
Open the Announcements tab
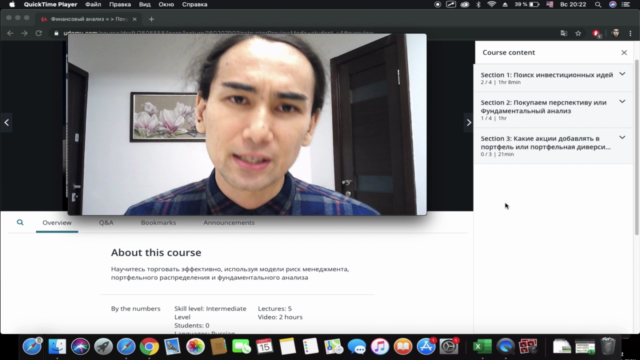[x=229, y=222]
